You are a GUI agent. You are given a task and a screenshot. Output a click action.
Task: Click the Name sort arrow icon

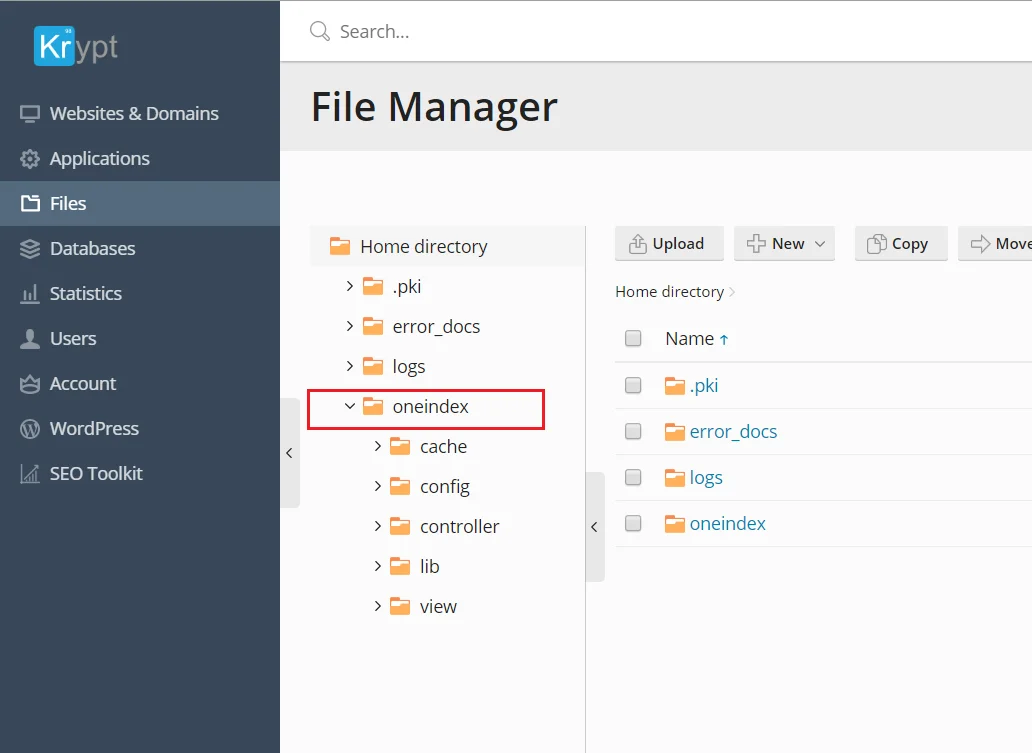click(724, 340)
